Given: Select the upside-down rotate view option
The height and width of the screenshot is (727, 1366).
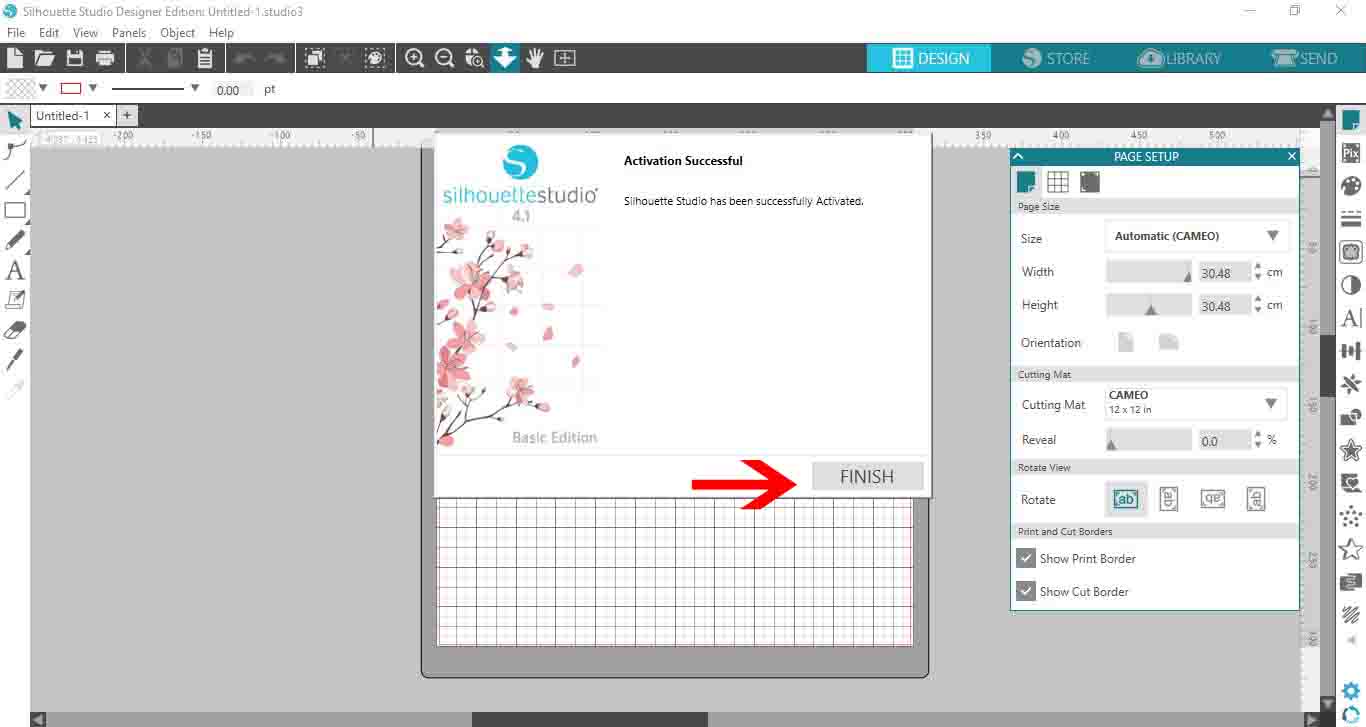Looking at the screenshot, I should (1212, 499).
